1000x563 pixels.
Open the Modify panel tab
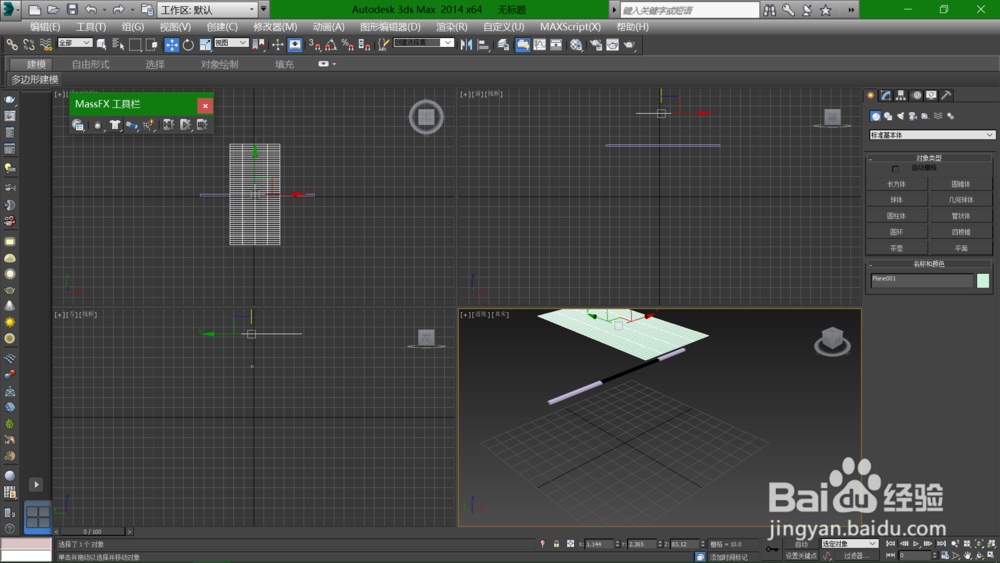[886, 95]
